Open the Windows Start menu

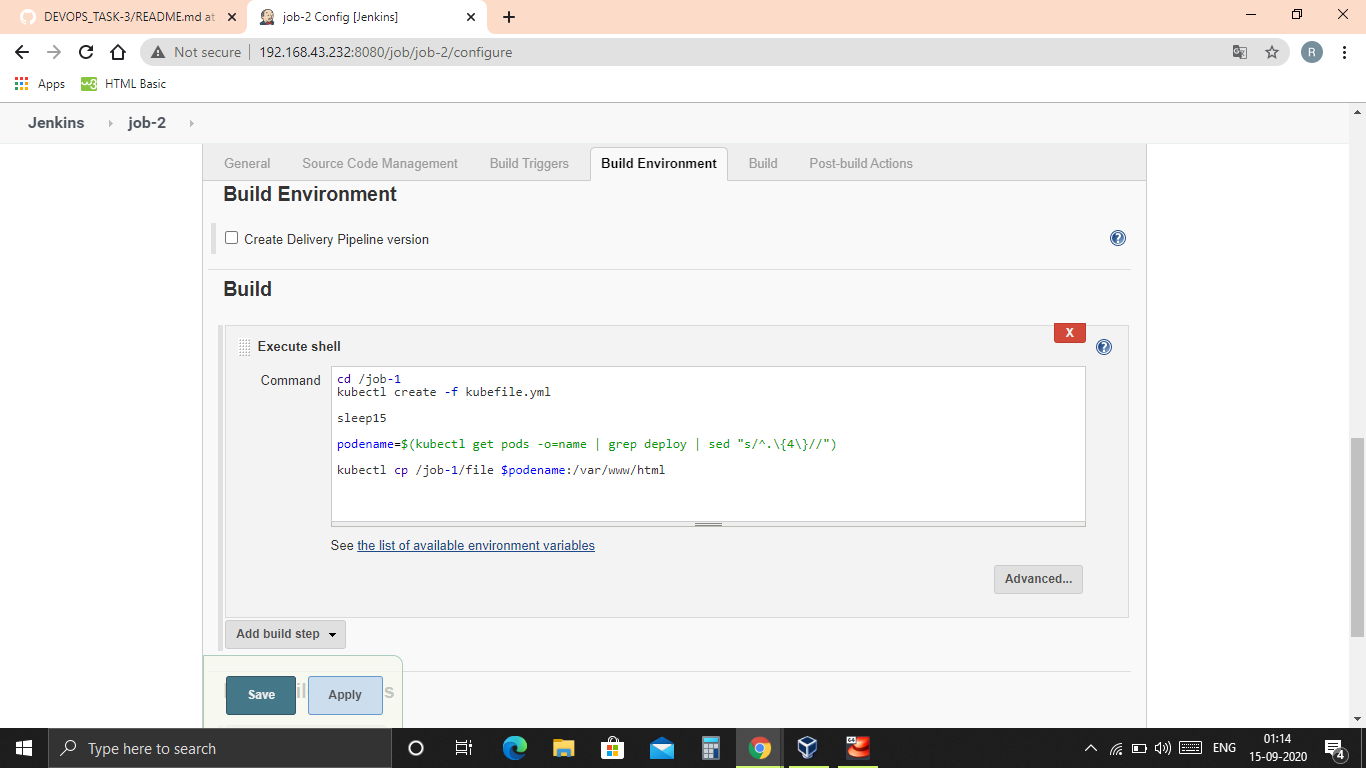[23, 748]
